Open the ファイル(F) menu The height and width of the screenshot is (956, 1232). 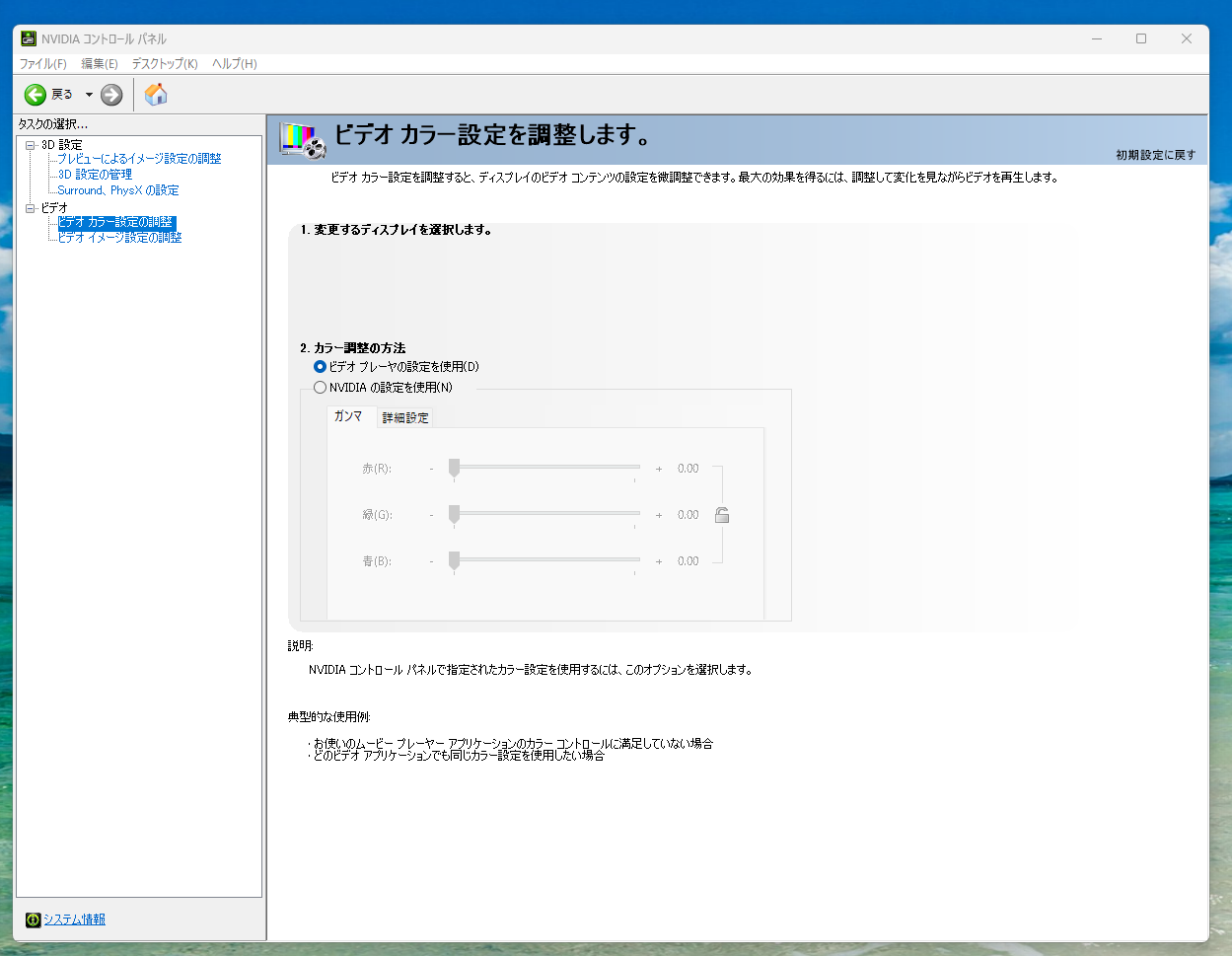coord(43,63)
